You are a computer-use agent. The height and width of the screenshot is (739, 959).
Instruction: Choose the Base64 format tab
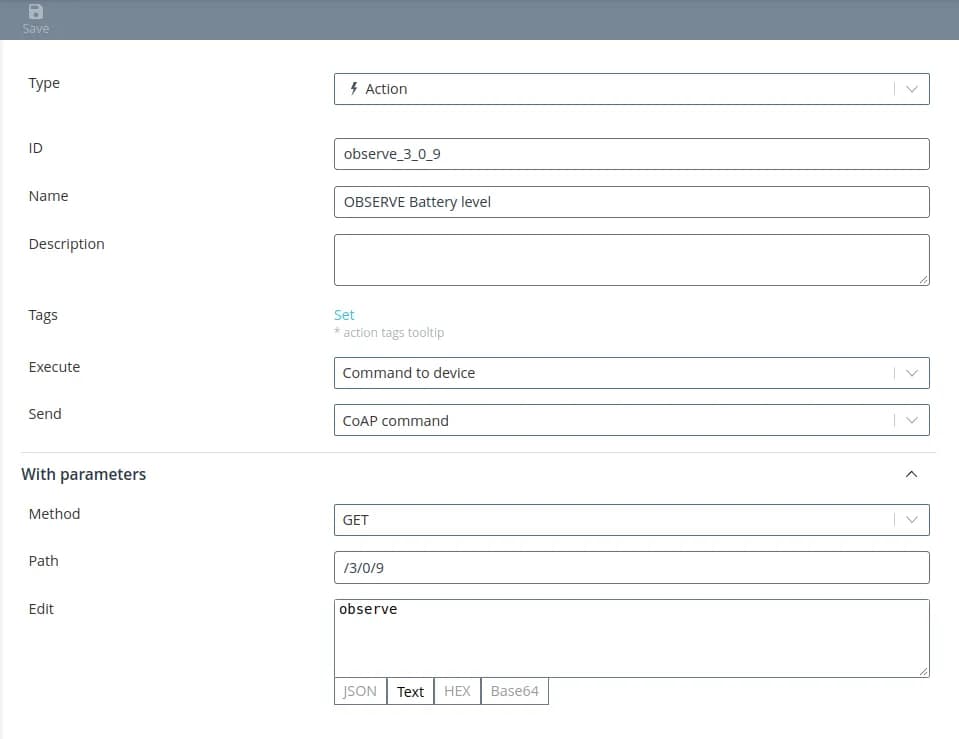click(x=514, y=691)
